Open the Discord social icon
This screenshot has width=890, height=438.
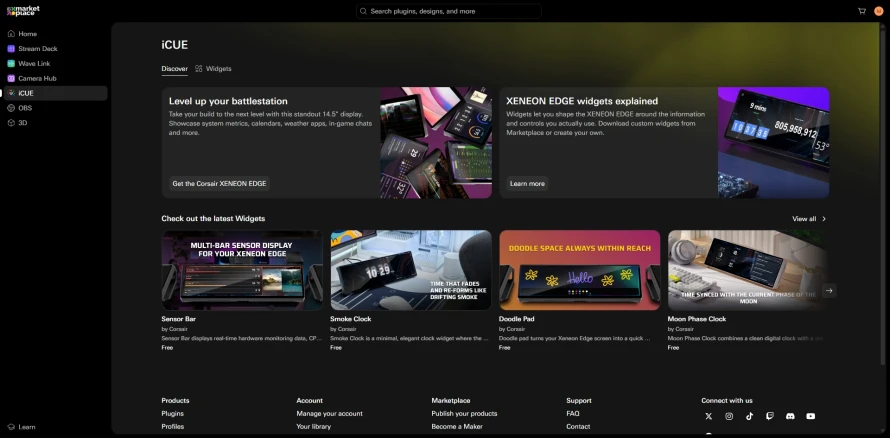click(x=790, y=416)
